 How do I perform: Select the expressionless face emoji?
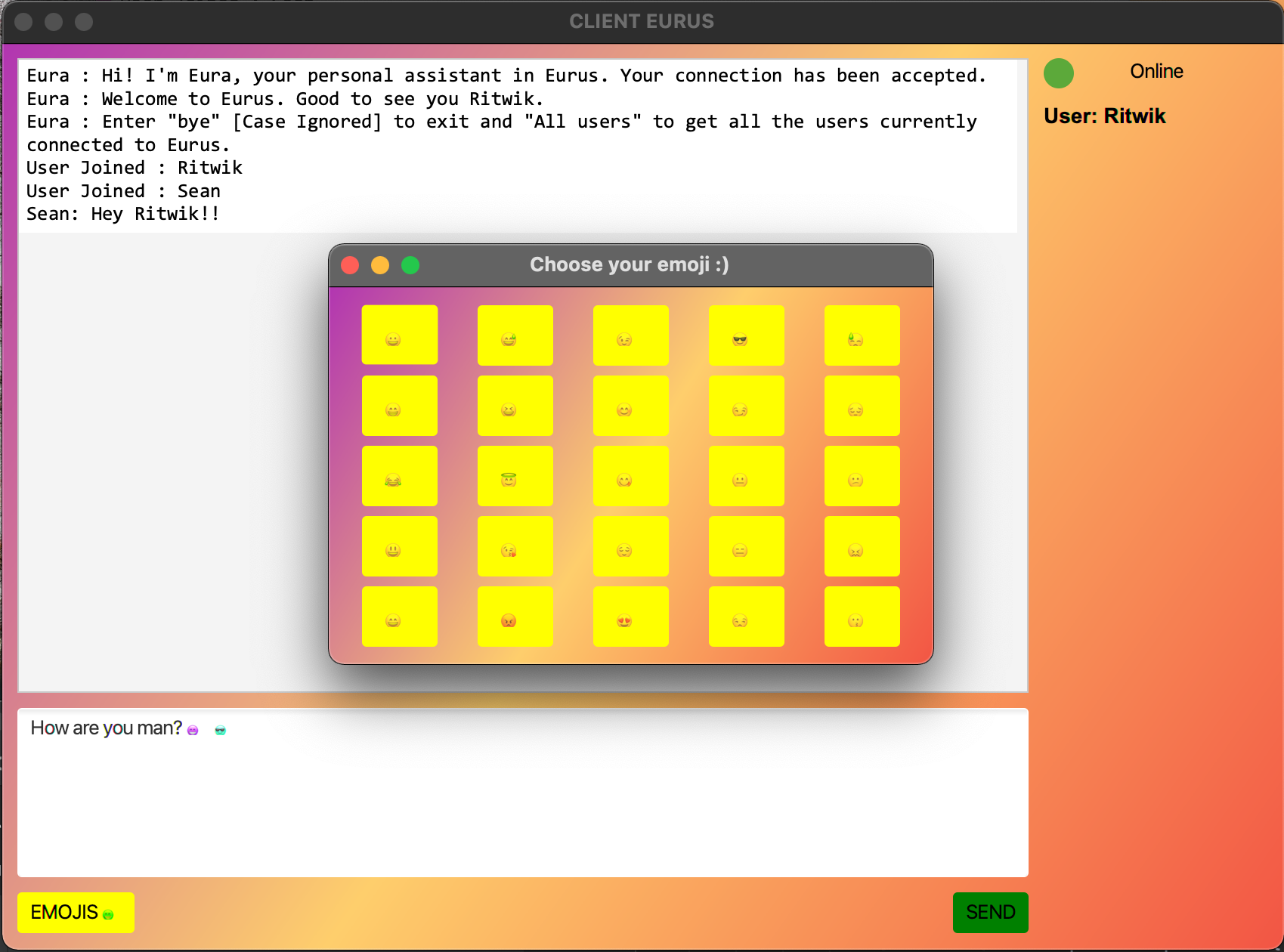pyautogui.click(x=747, y=546)
